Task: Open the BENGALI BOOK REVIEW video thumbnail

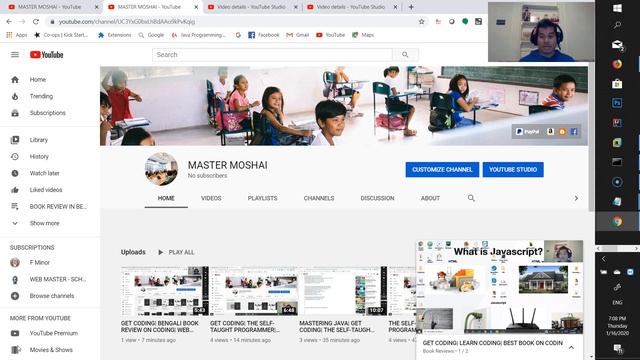Action: click(164, 291)
